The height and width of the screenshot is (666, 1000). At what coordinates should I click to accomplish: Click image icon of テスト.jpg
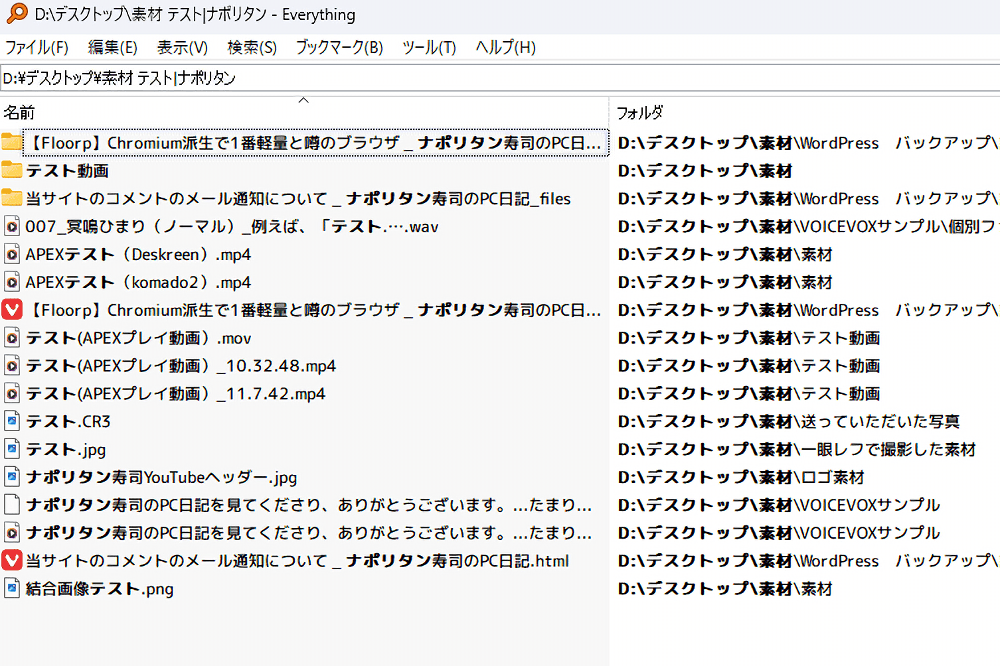(x=11, y=449)
